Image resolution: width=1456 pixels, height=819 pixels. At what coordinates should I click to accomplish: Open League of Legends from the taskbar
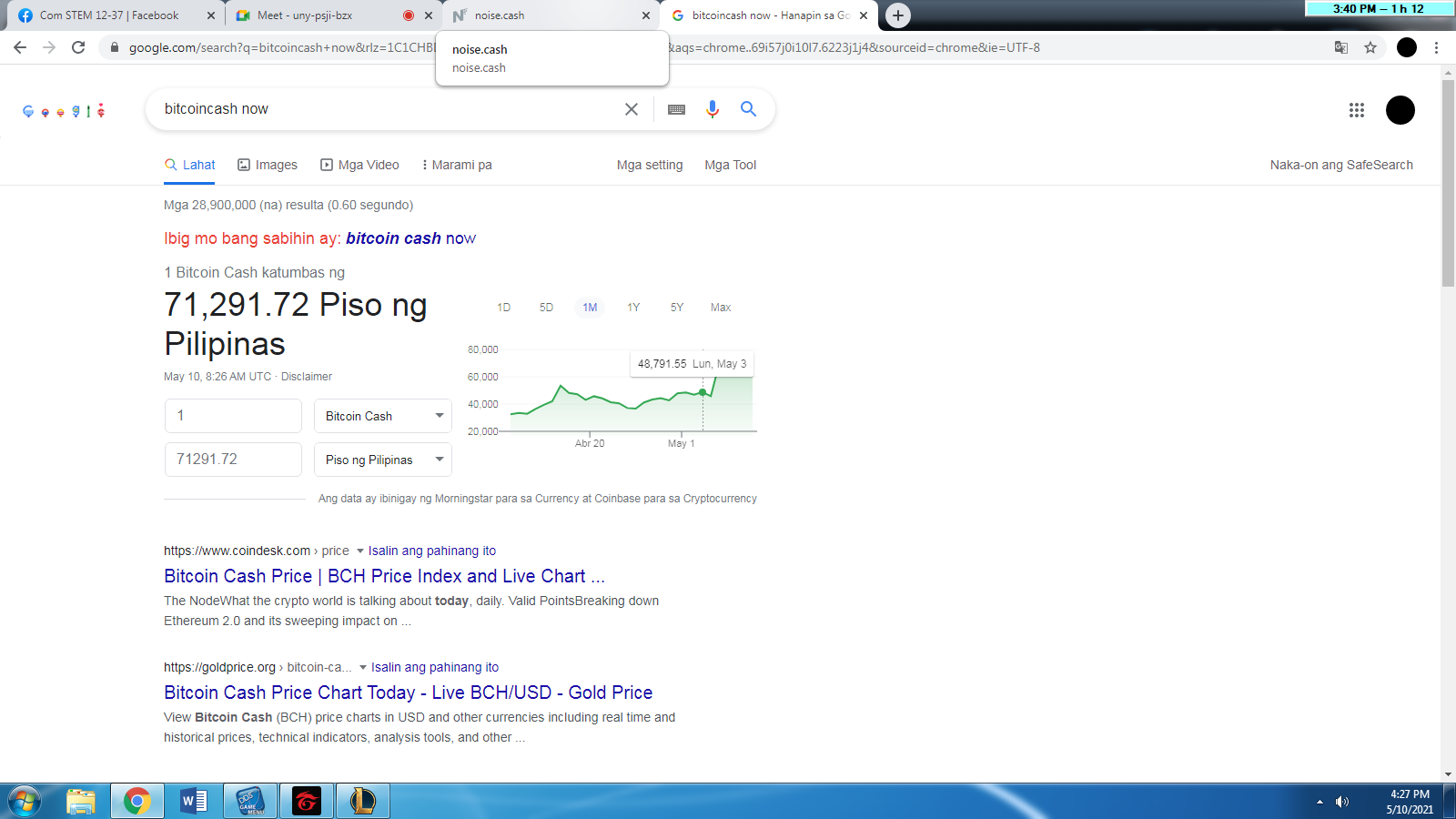point(363,802)
